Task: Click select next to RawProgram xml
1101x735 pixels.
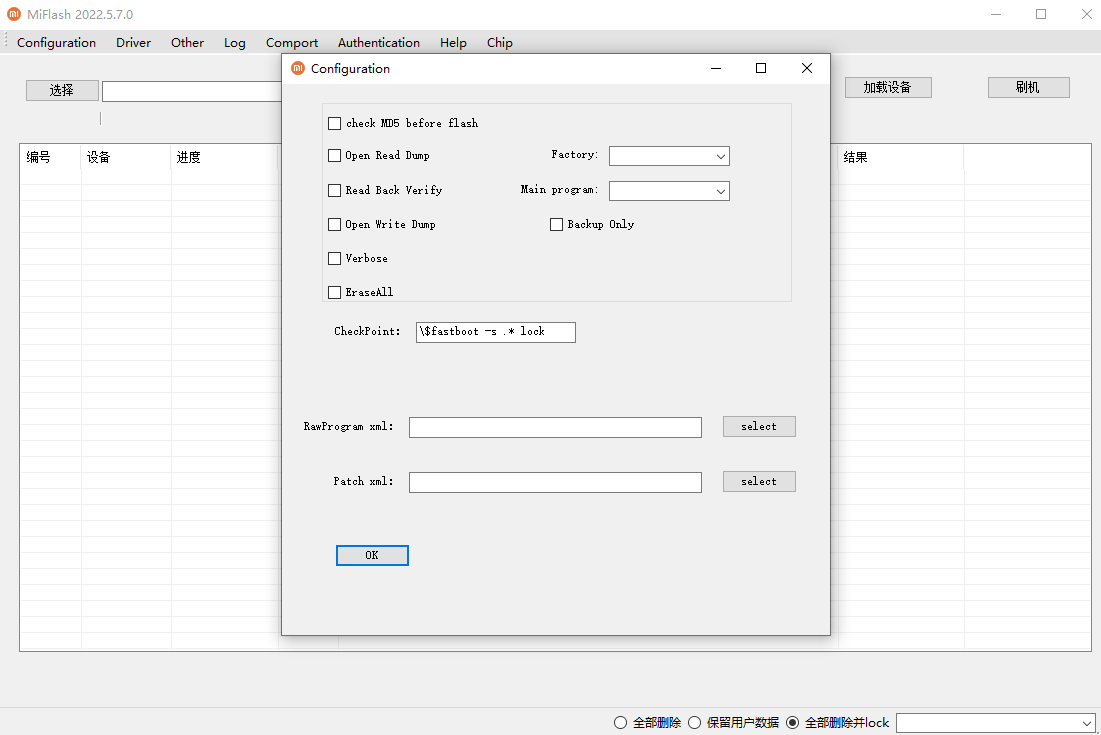Action: click(759, 427)
